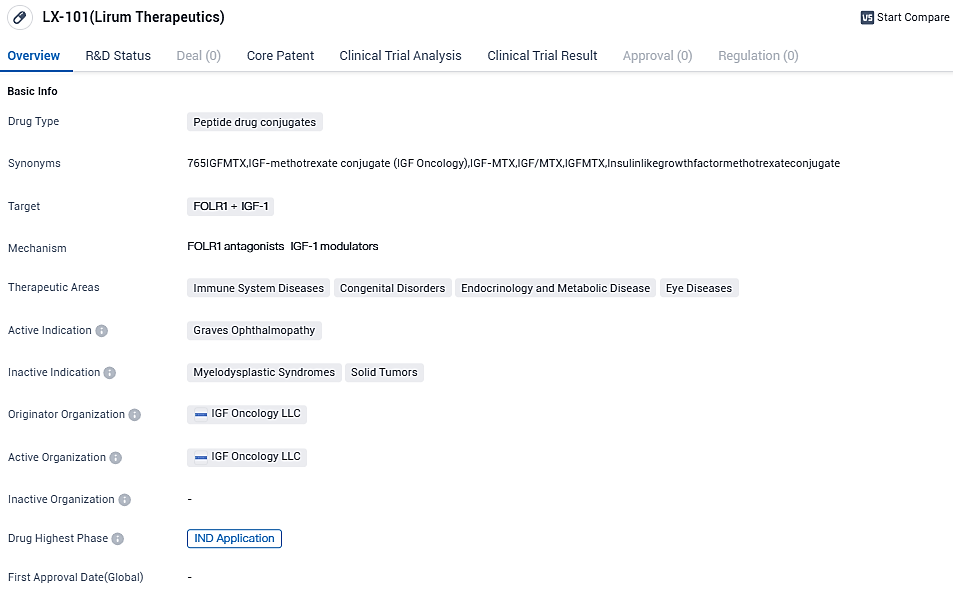Click Originator Organization's IGF Oncology flag logo
Viewport: 953px width, 589px height.
click(x=201, y=414)
